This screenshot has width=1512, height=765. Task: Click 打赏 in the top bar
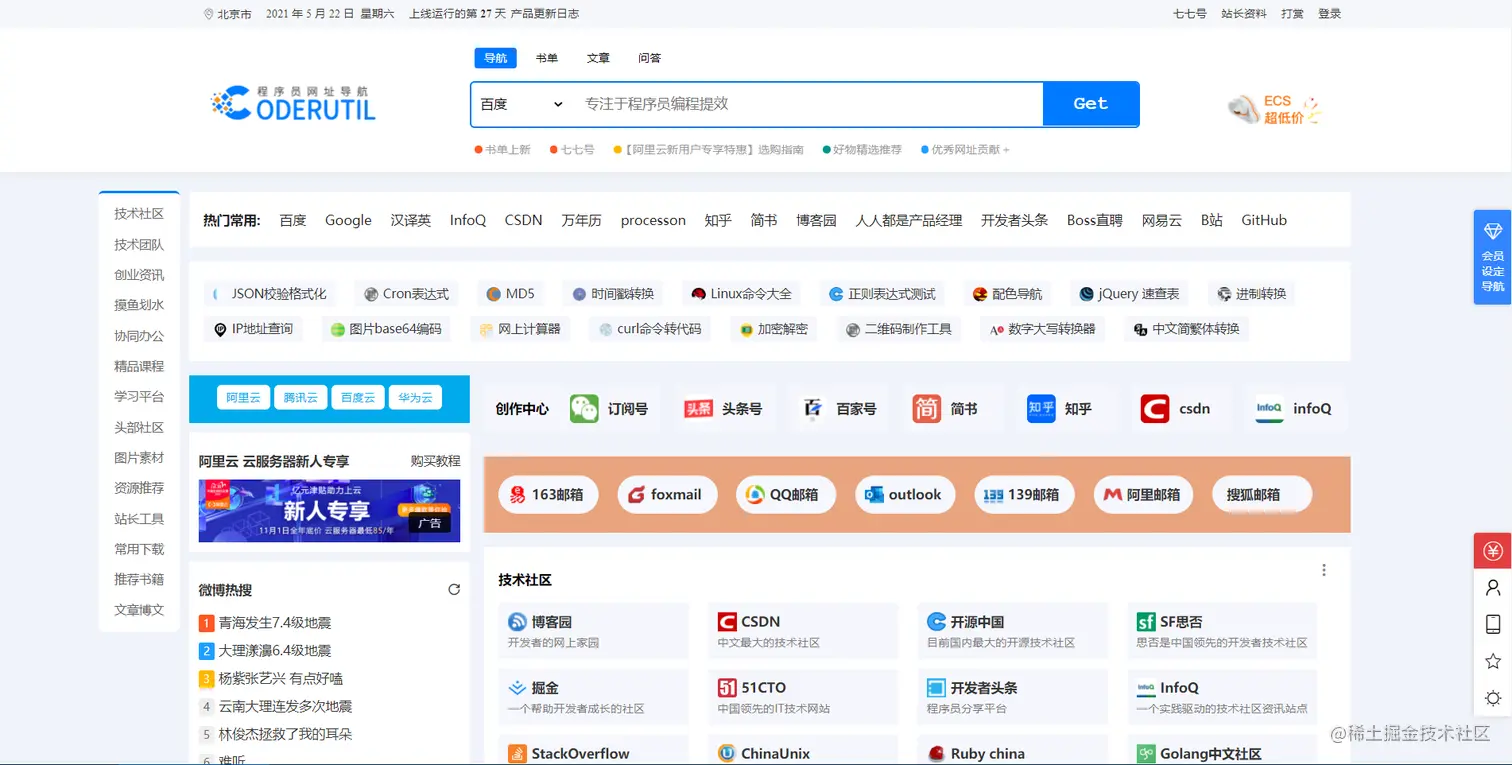pos(1293,14)
